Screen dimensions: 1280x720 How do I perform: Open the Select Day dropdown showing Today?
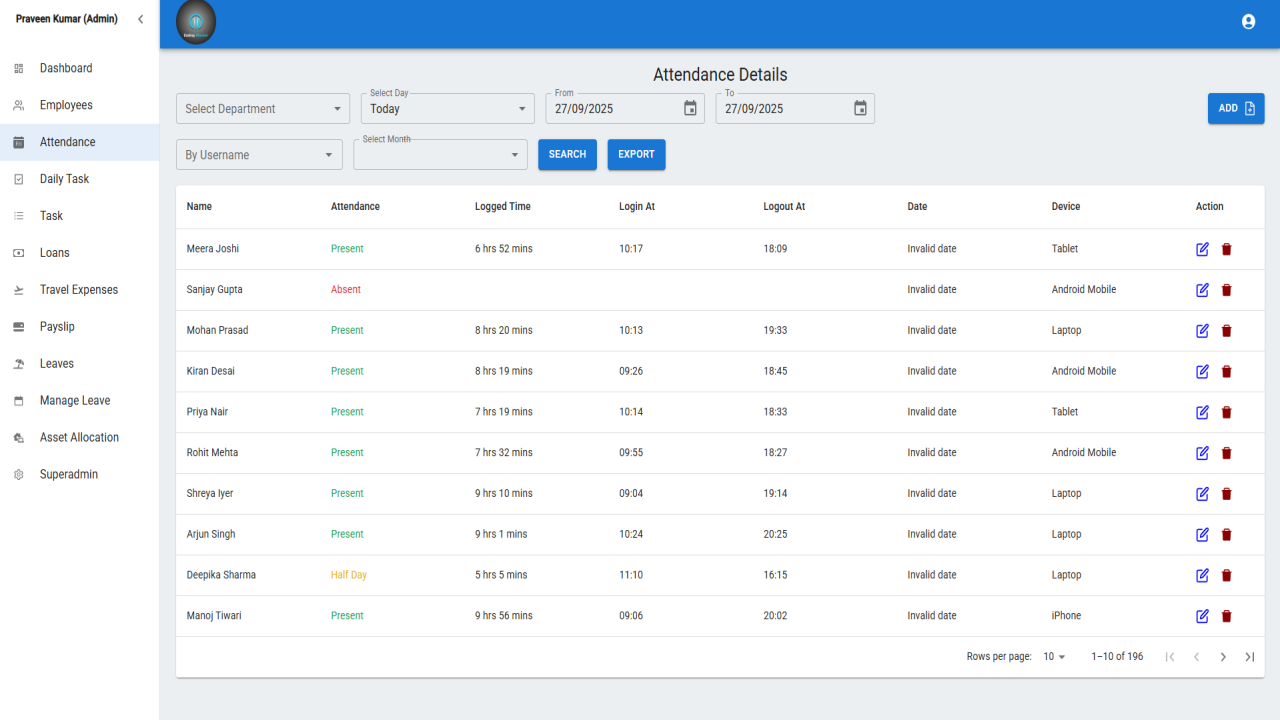click(448, 109)
